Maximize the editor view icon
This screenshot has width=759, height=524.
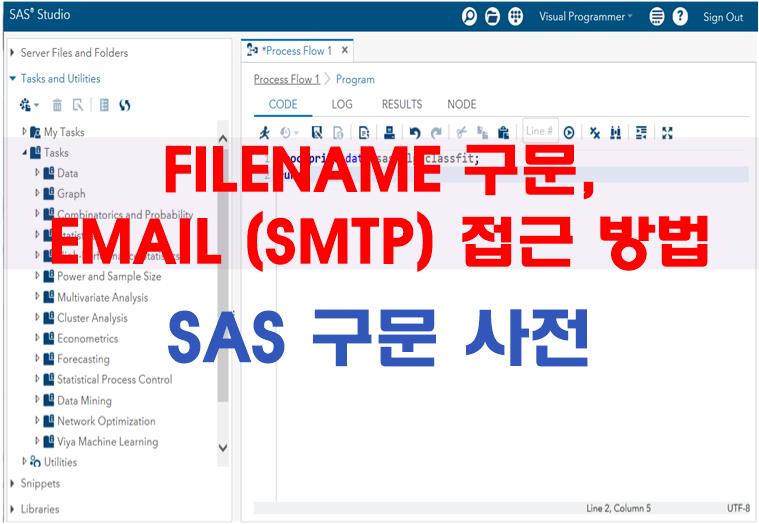tap(667, 132)
